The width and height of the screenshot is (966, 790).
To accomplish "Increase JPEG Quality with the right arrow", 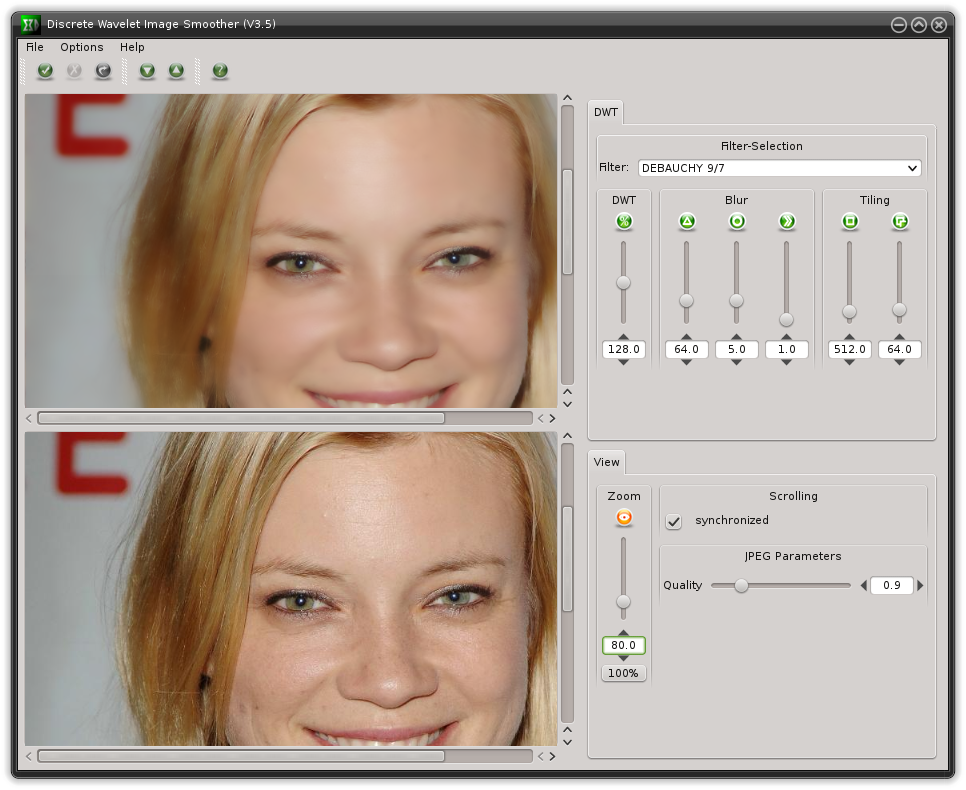I will click(x=921, y=586).
